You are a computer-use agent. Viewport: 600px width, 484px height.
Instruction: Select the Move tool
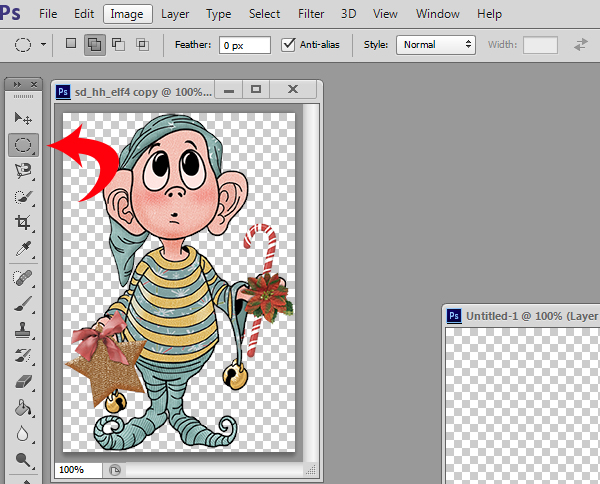(23, 119)
